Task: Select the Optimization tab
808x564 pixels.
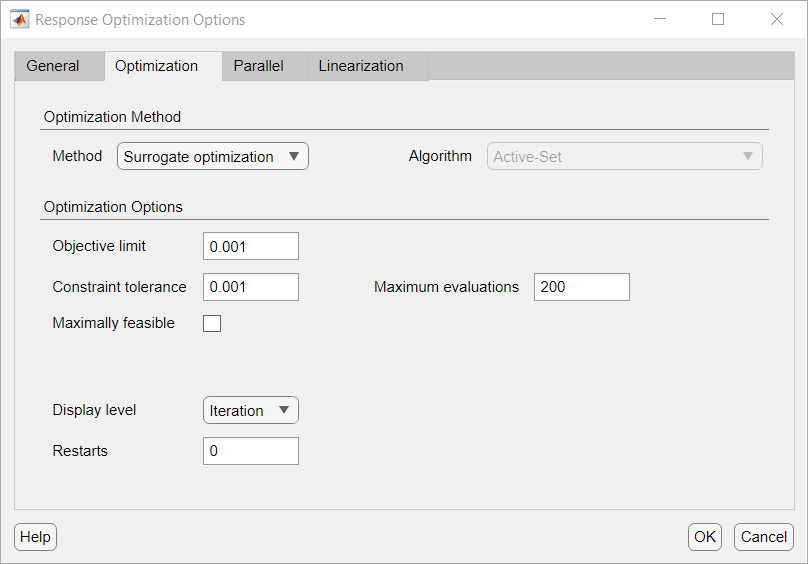Action: pos(156,66)
